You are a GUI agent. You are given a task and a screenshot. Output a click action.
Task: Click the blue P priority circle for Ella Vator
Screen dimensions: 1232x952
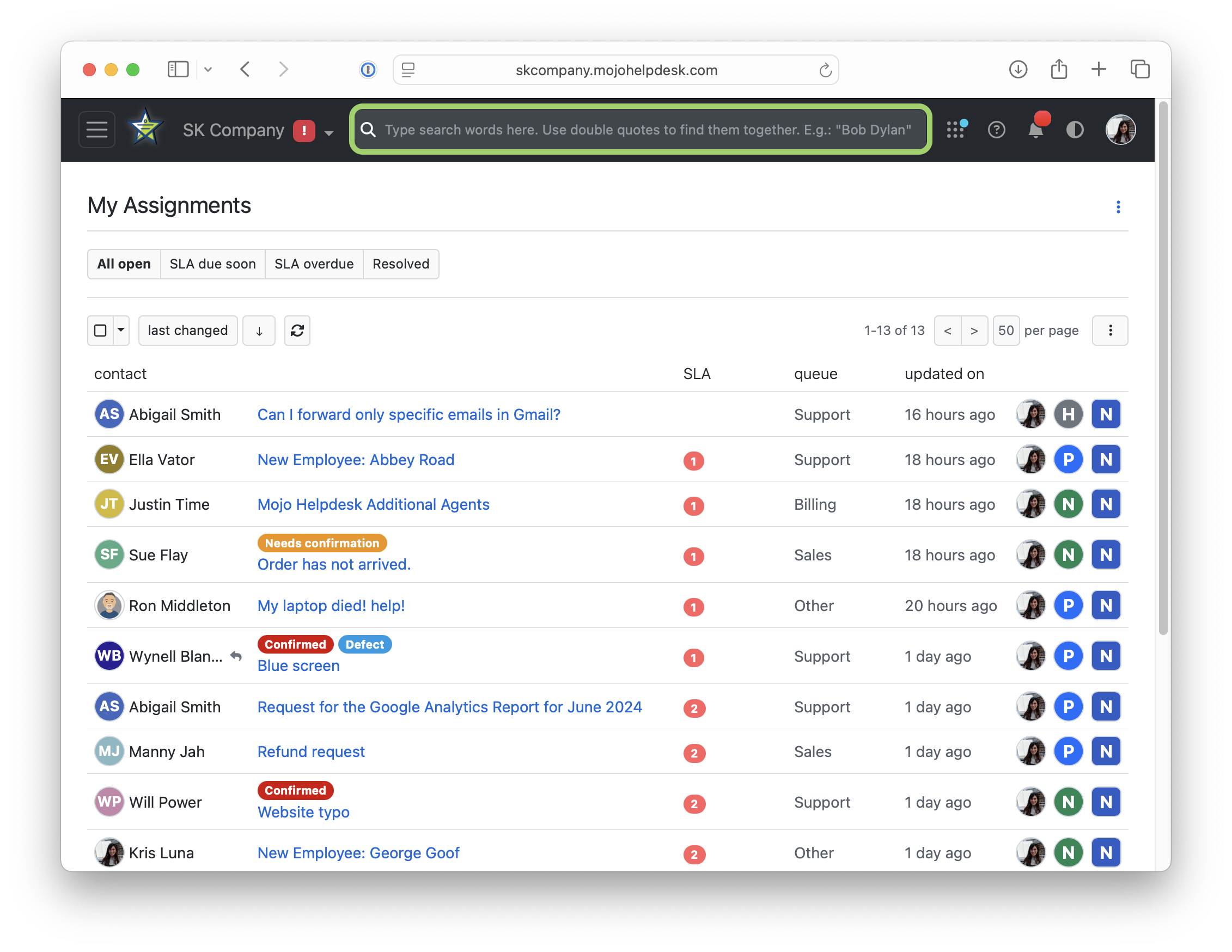tap(1068, 460)
